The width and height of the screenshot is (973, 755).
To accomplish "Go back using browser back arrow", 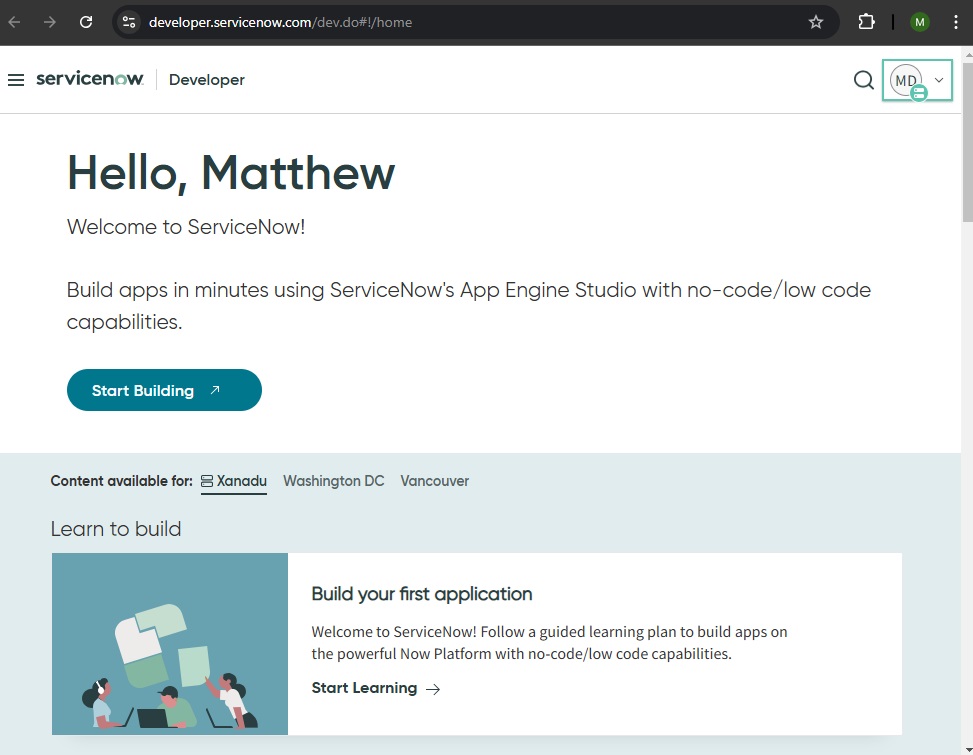I will tap(14, 22).
